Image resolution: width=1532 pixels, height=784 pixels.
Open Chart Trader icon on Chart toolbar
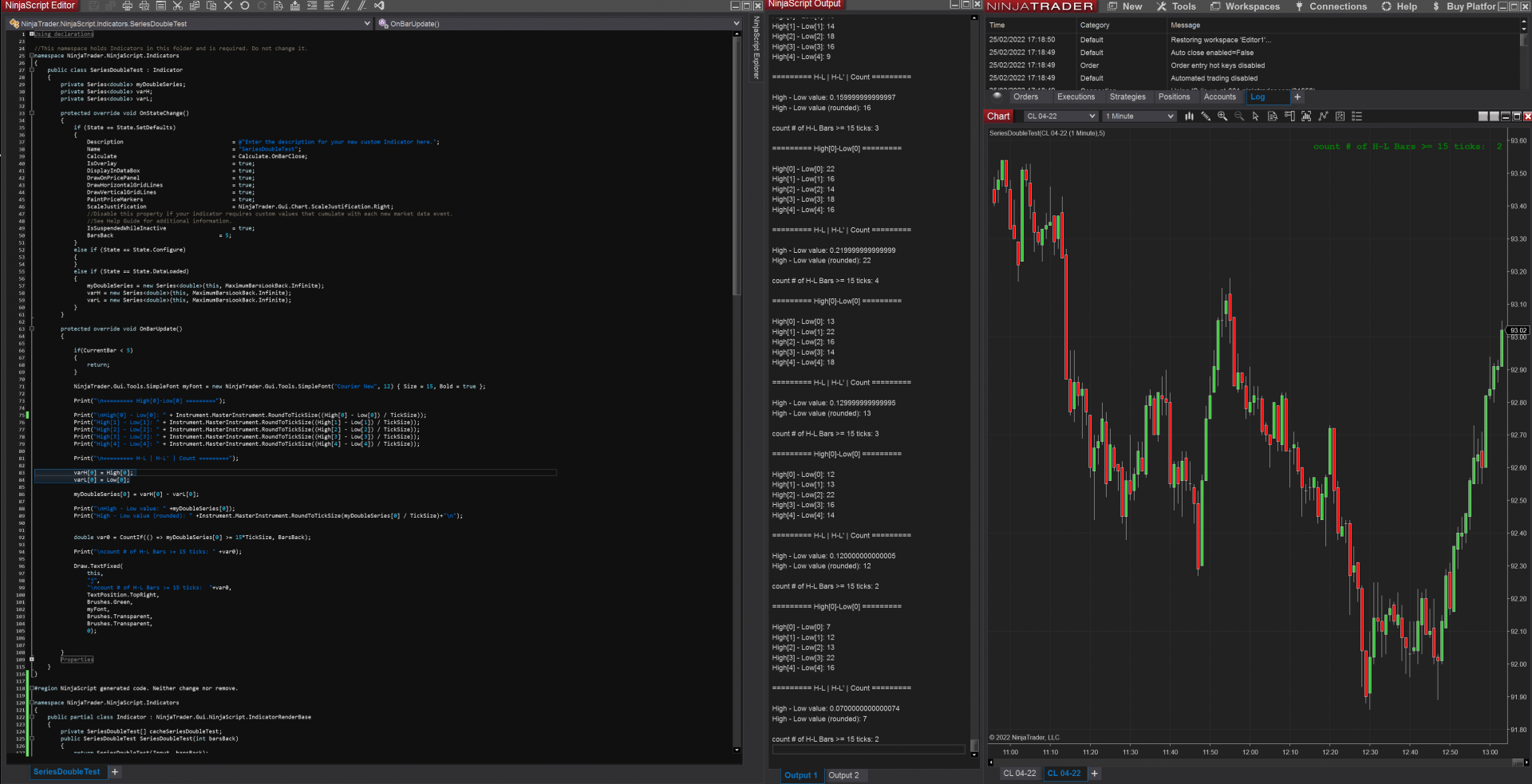[x=1289, y=116]
